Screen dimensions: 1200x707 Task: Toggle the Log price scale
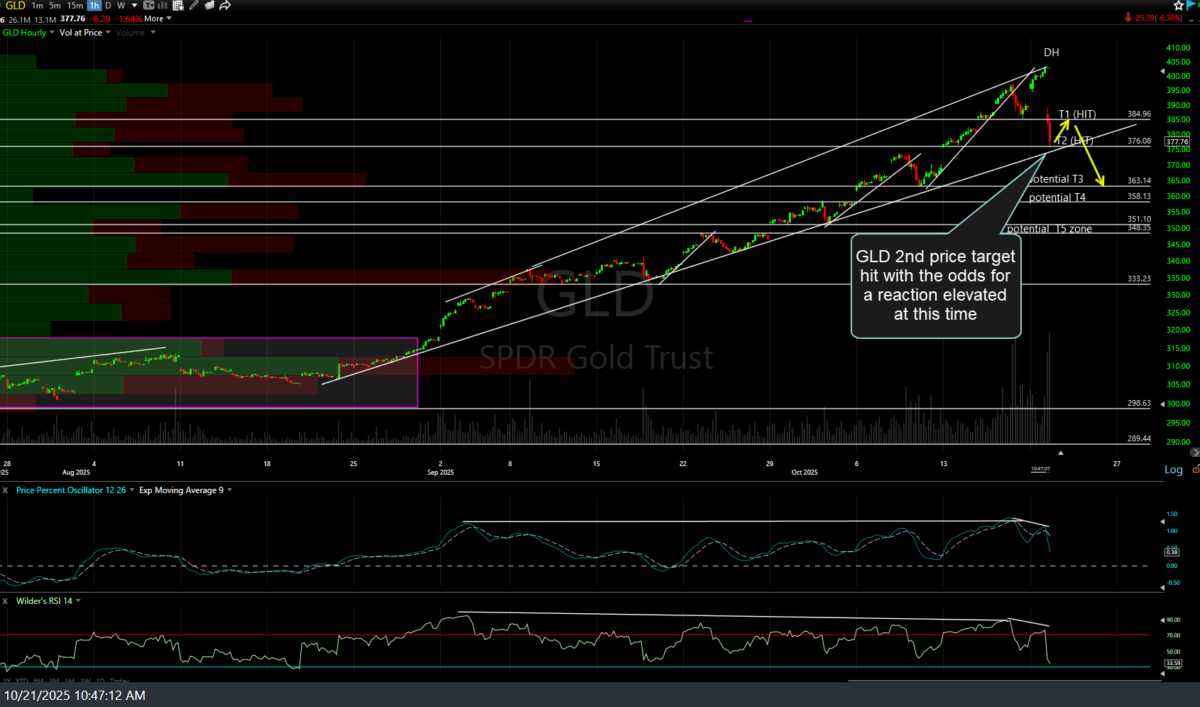click(x=1172, y=470)
